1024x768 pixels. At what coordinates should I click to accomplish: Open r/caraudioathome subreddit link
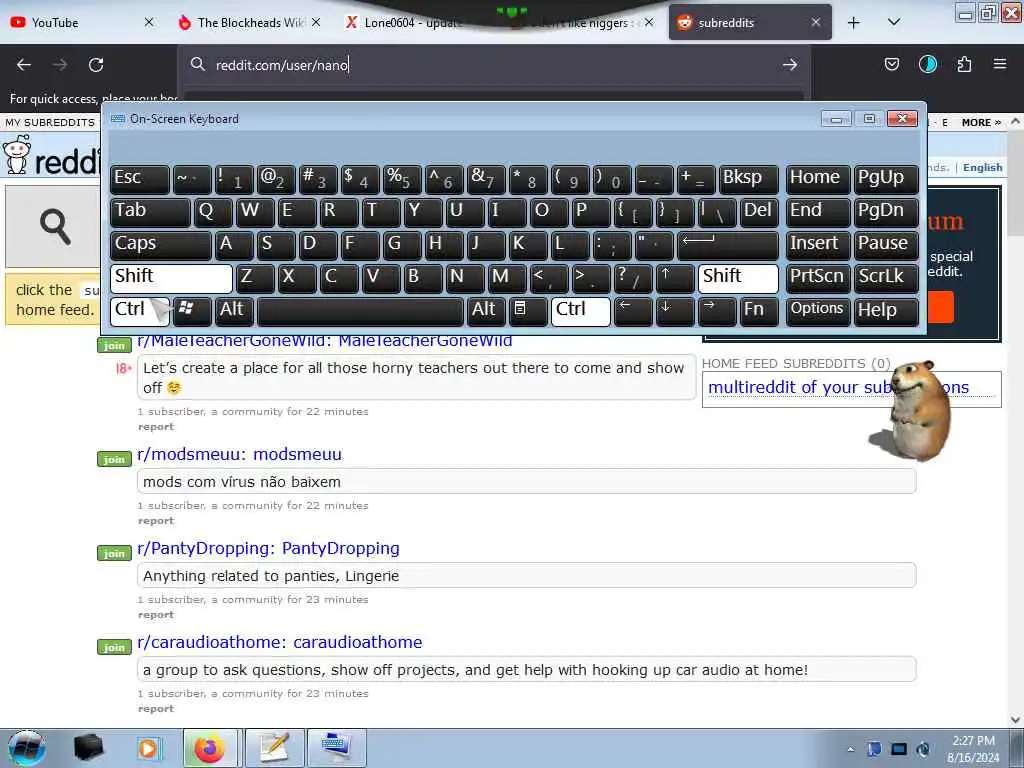280,642
